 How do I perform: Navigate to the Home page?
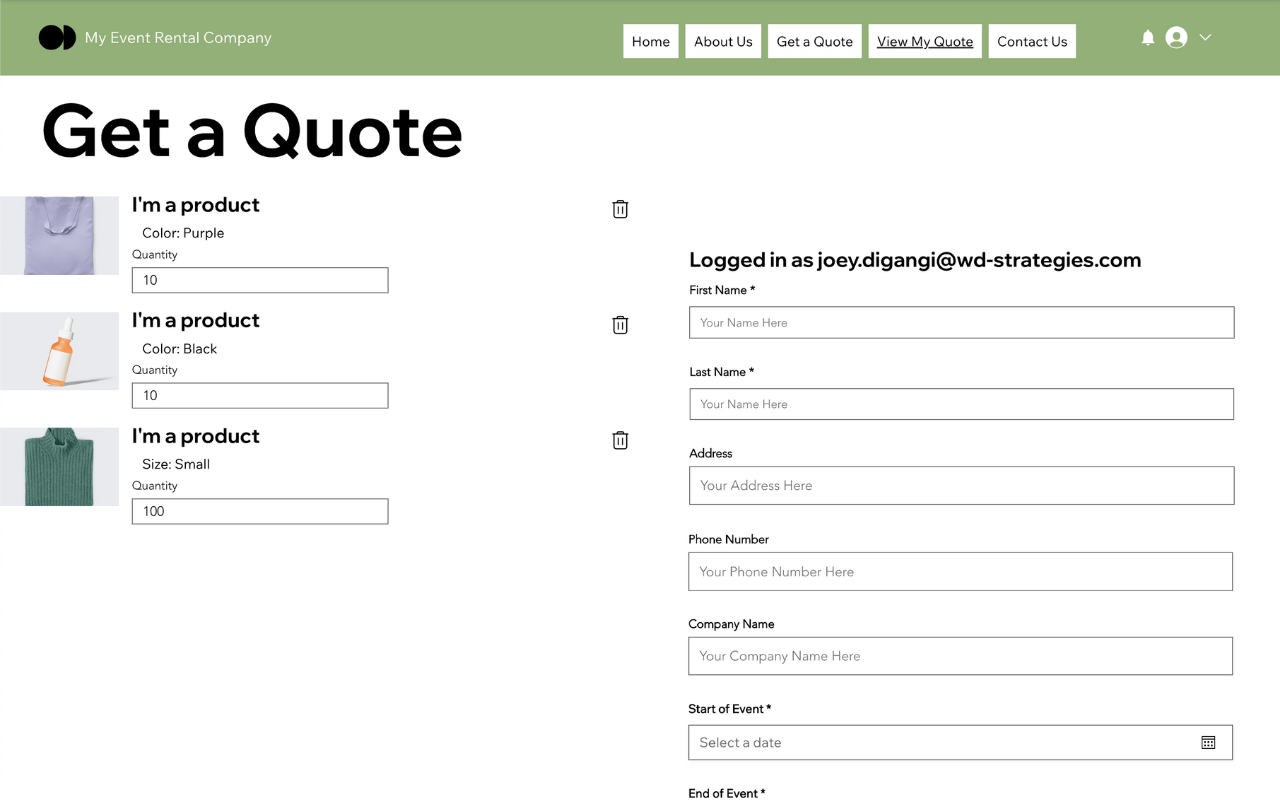coord(651,41)
